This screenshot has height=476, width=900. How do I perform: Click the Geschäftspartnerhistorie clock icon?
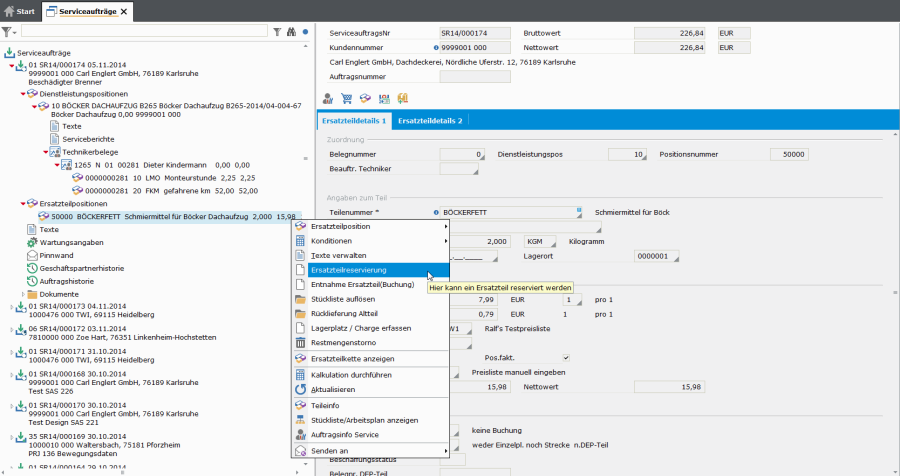point(32,268)
